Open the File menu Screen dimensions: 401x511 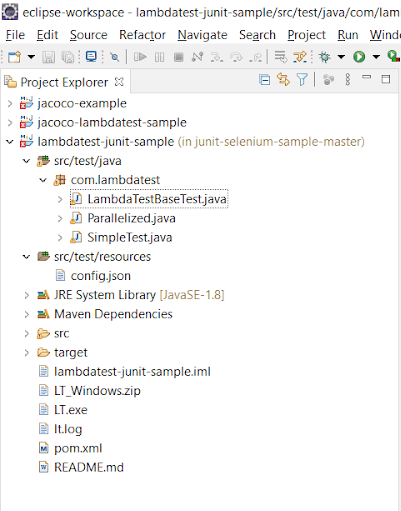15,35
